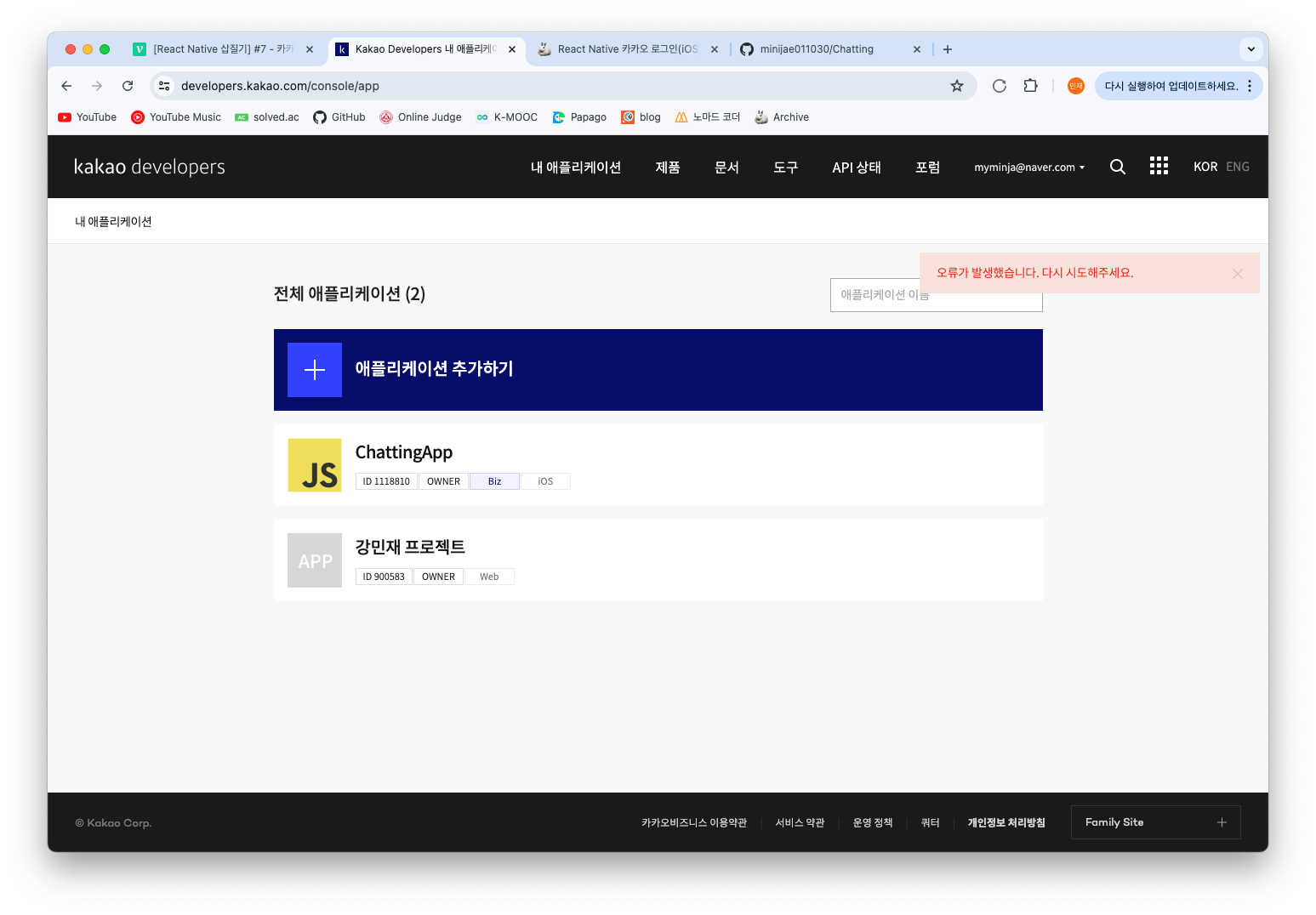The width and height of the screenshot is (1316, 915).
Task: Open the kakao app grid menu
Action: click(1159, 166)
